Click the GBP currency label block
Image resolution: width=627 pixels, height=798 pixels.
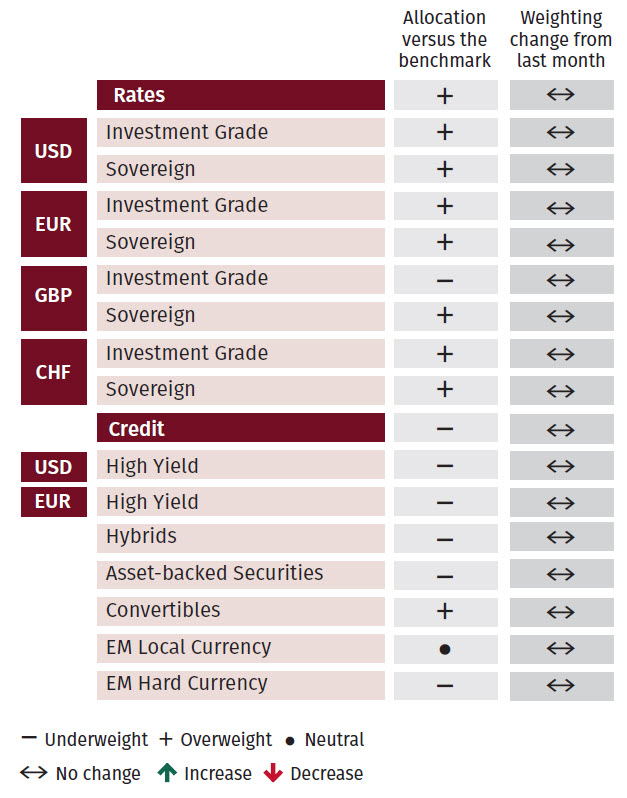54,297
